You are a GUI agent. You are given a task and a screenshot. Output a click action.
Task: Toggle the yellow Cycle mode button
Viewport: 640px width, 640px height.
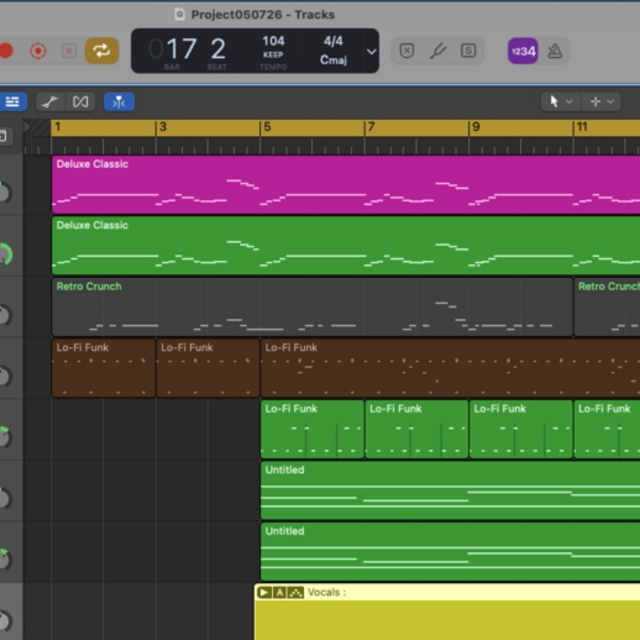click(x=102, y=51)
